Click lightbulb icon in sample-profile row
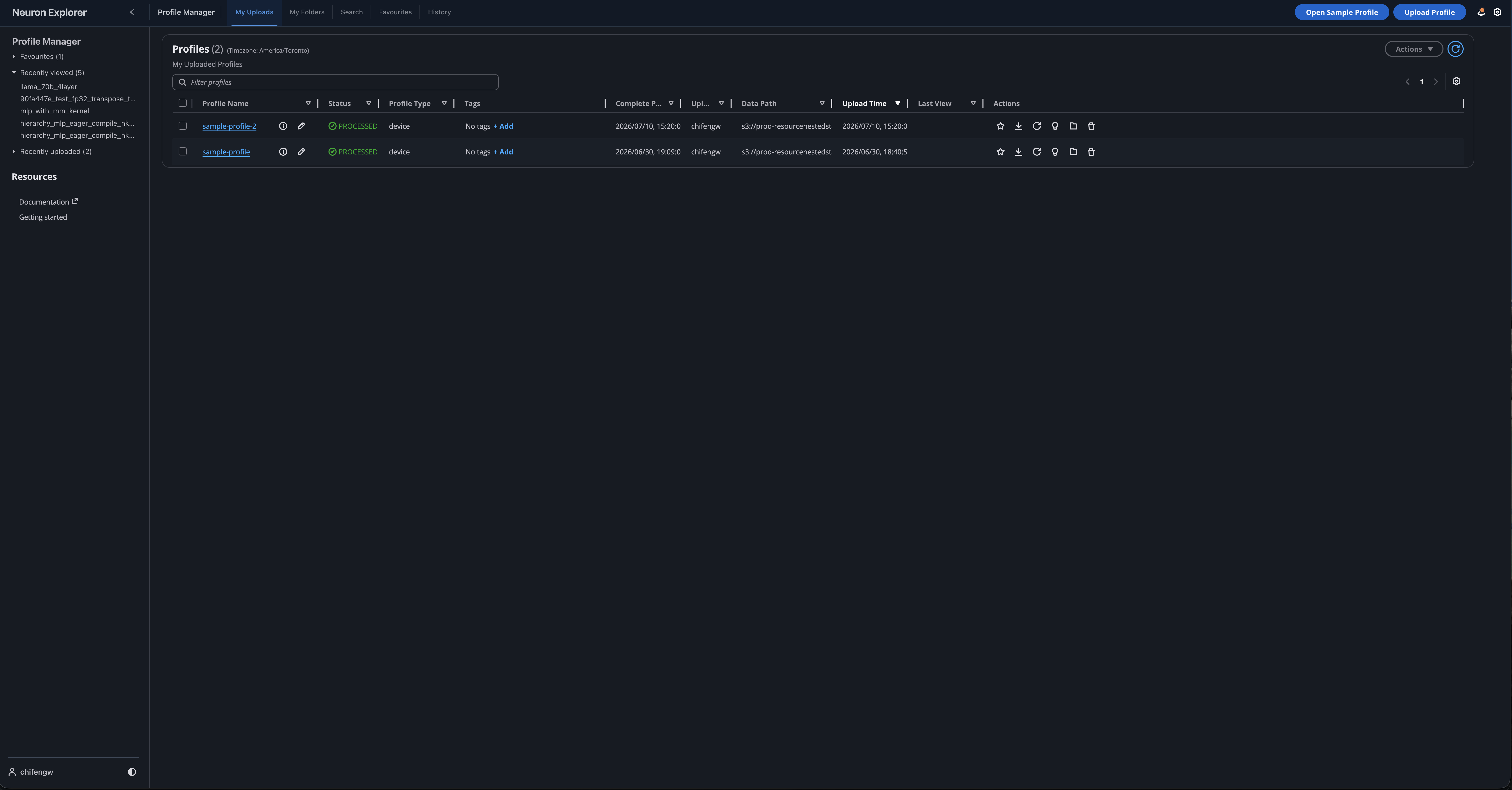The image size is (1512, 790). tap(1055, 152)
